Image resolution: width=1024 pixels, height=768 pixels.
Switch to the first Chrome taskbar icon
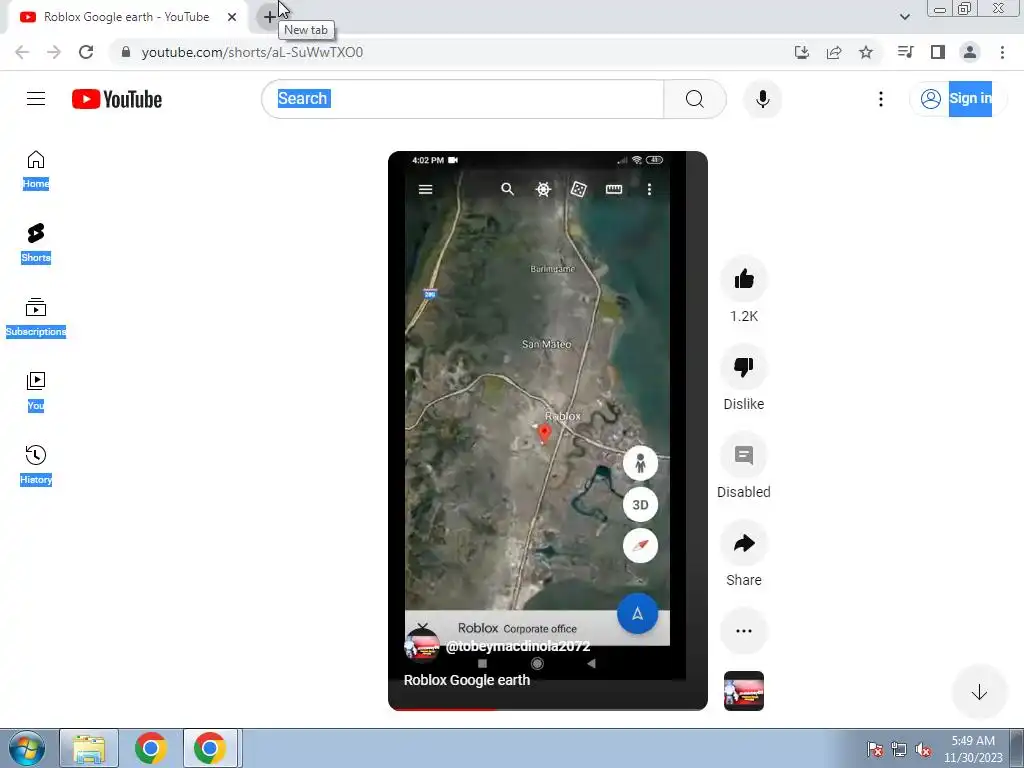[150, 748]
